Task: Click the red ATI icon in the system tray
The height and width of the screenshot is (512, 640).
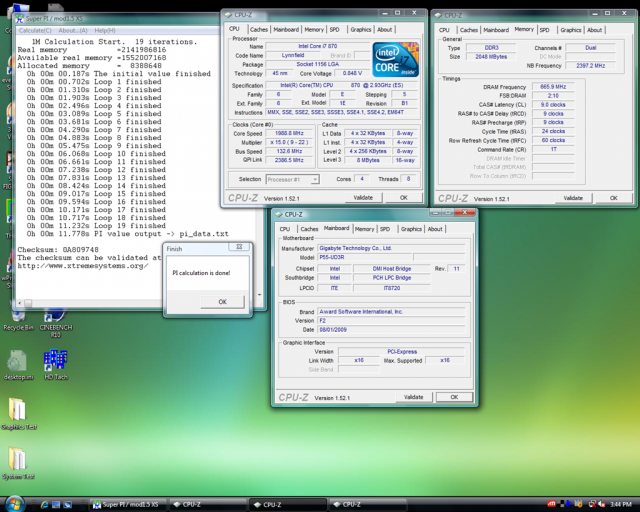Action: coord(551,504)
